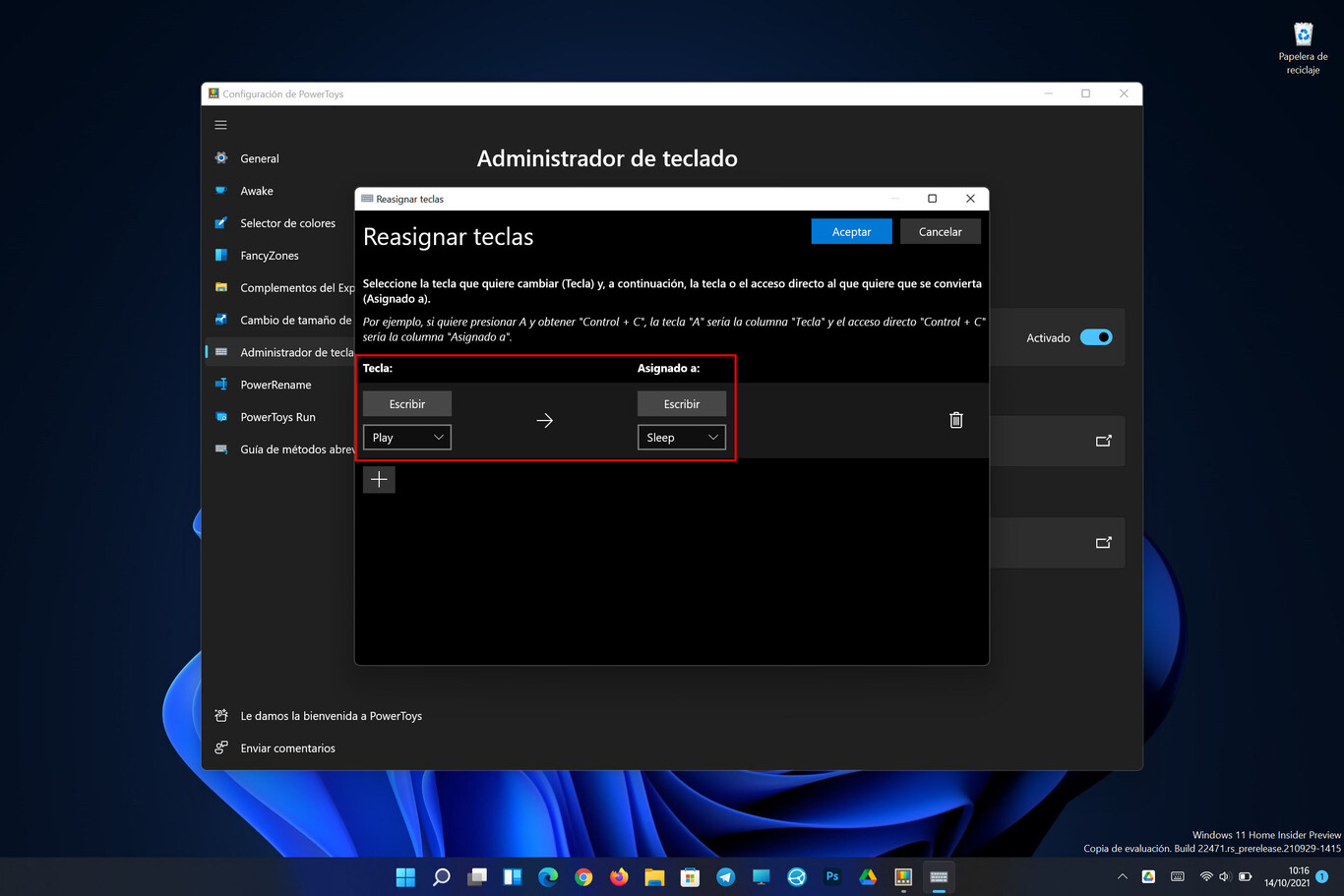Open the Sleep key dropdown
Viewport: 1344px width, 896px height.
pos(681,437)
